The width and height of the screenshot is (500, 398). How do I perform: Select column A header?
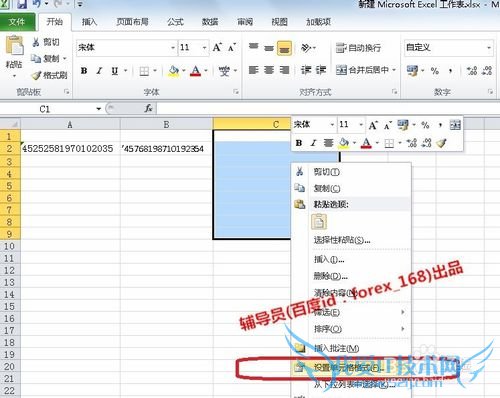pos(70,124)
